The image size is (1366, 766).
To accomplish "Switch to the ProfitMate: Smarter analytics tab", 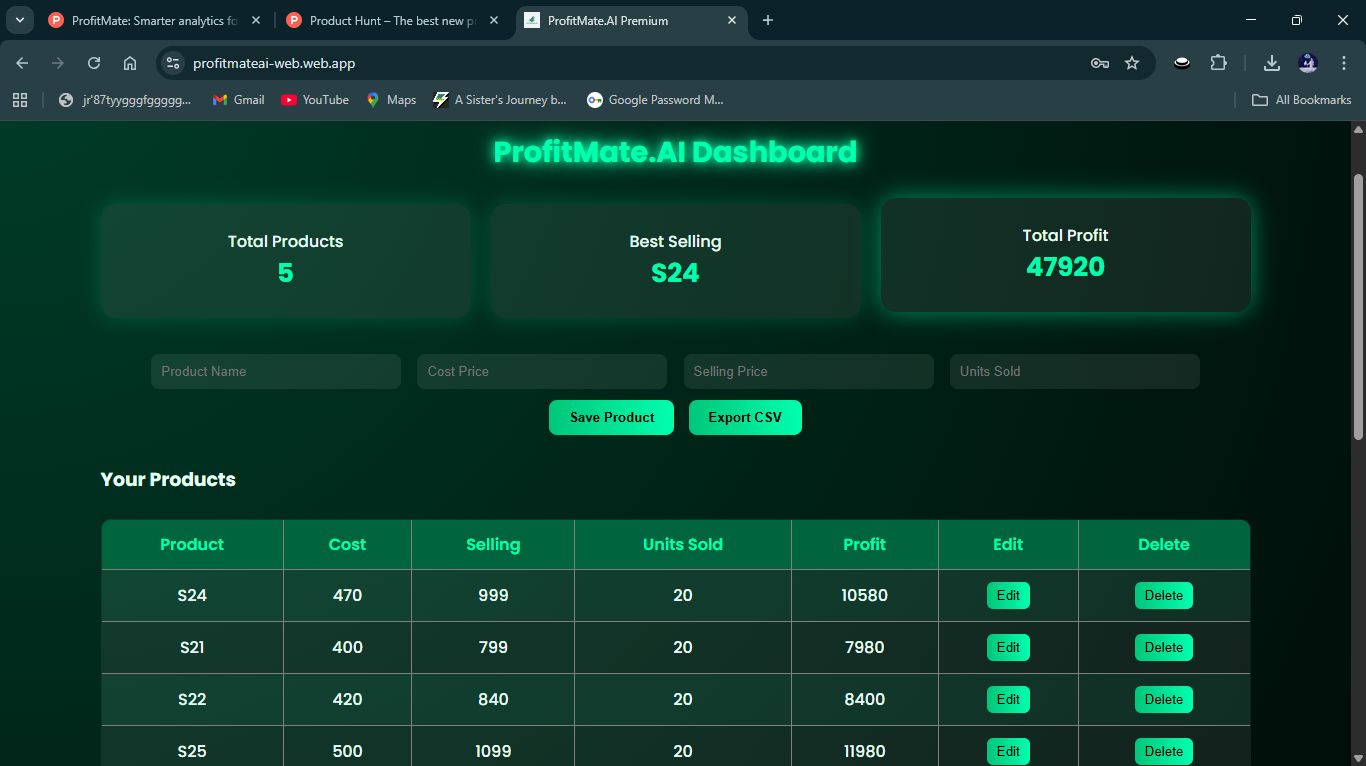I will click(x=150, y=20).
